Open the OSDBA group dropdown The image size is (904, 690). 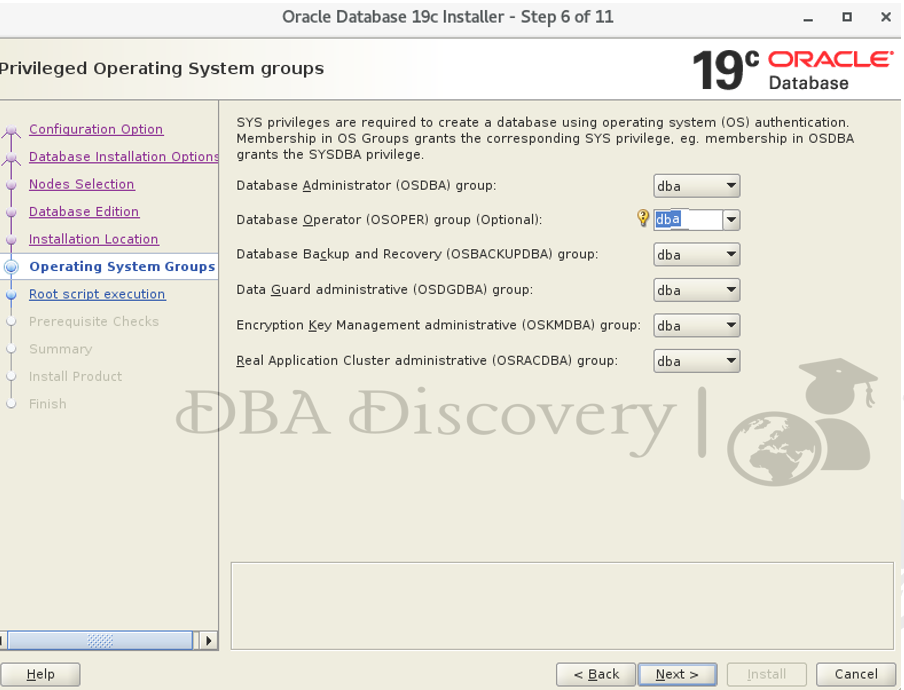click(696, 186)
